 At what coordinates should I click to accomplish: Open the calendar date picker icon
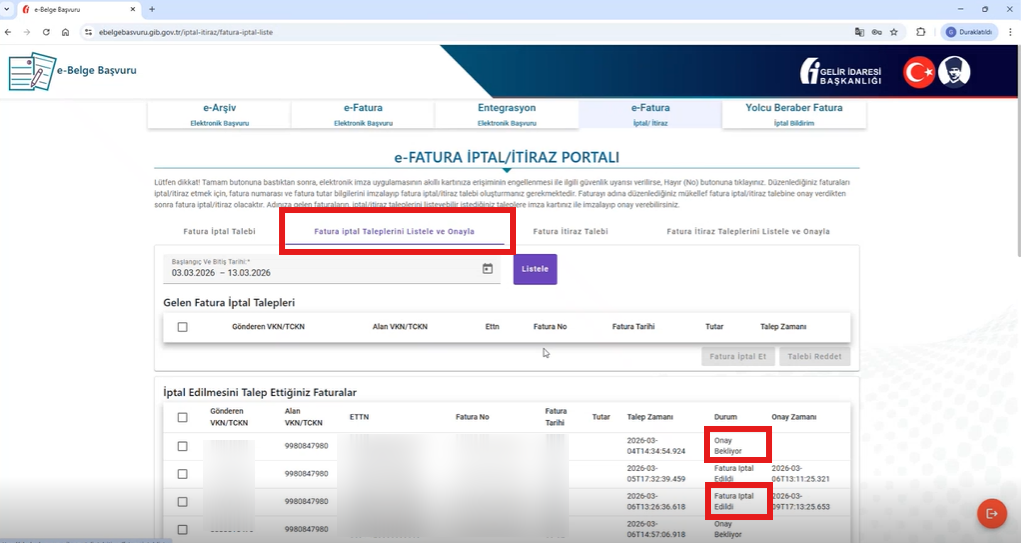tap(487, 268)
